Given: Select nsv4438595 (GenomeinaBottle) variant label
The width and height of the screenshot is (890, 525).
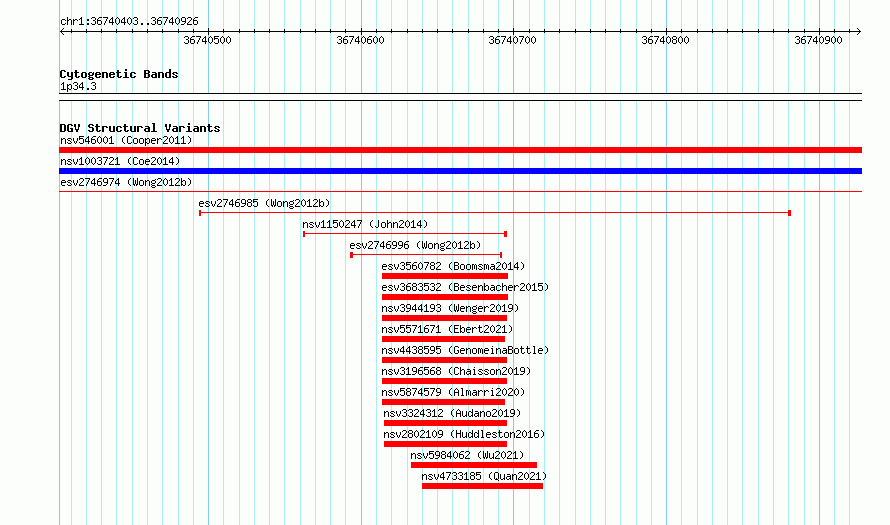Looking at the screenshot, I should 465,350.
